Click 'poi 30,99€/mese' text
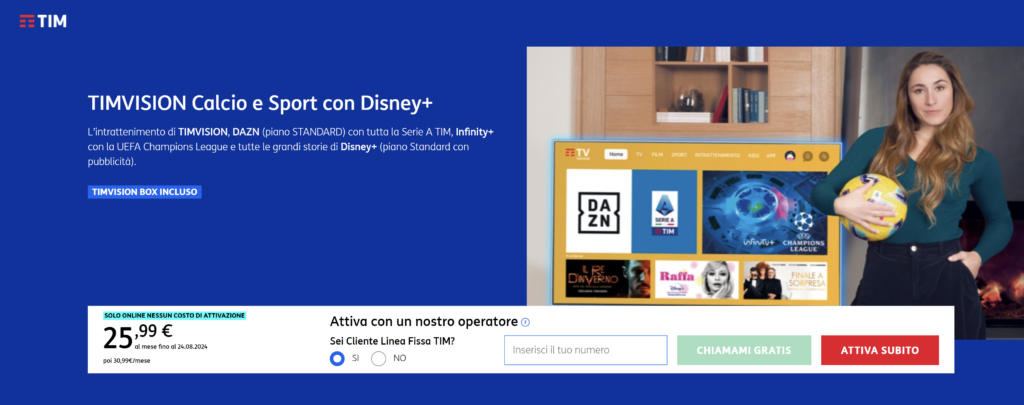The height and width of the screenshot is (405, 1024). click(x=127, y=361)
